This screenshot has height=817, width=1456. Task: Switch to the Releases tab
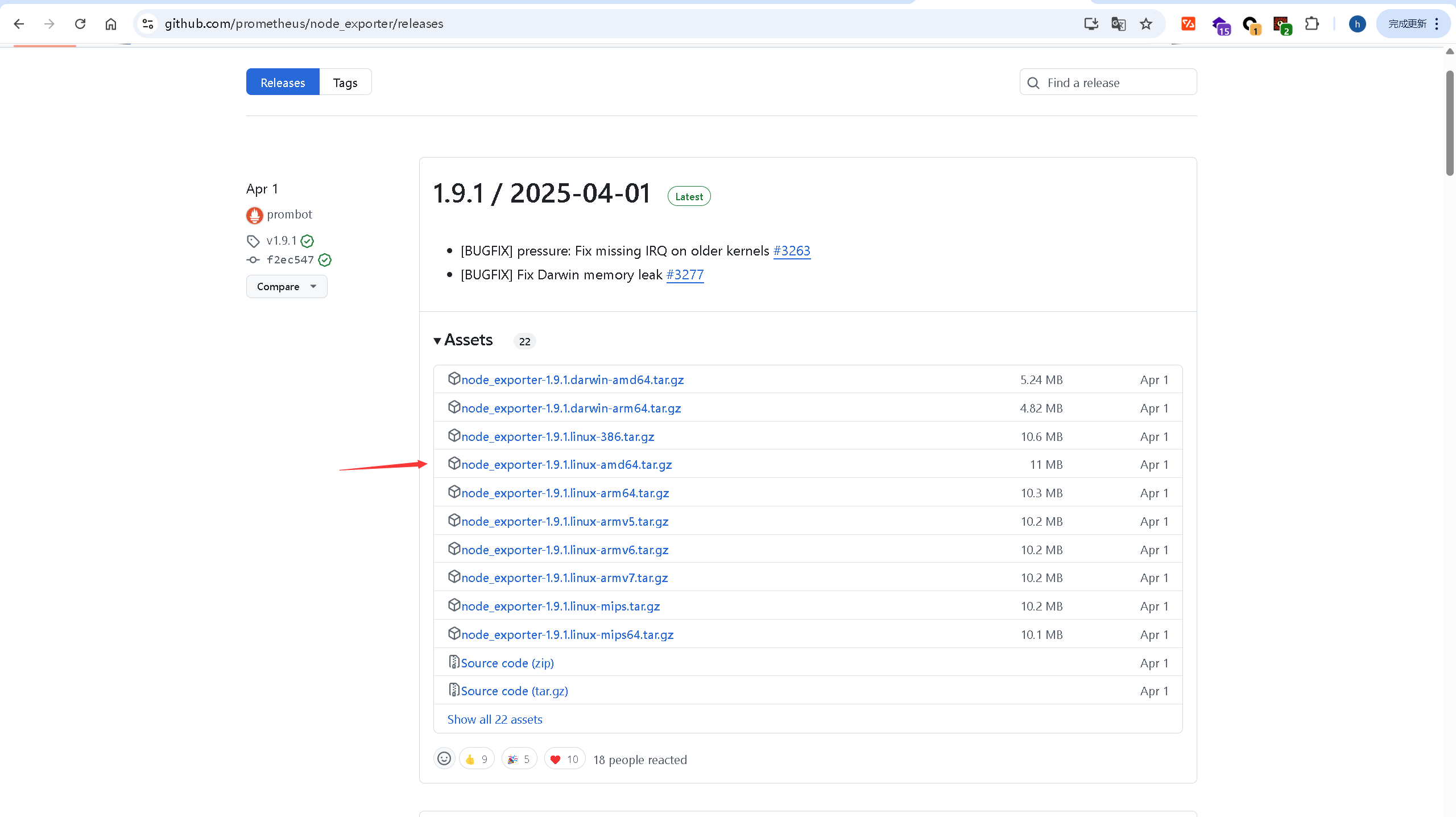[x=283, y=82]
